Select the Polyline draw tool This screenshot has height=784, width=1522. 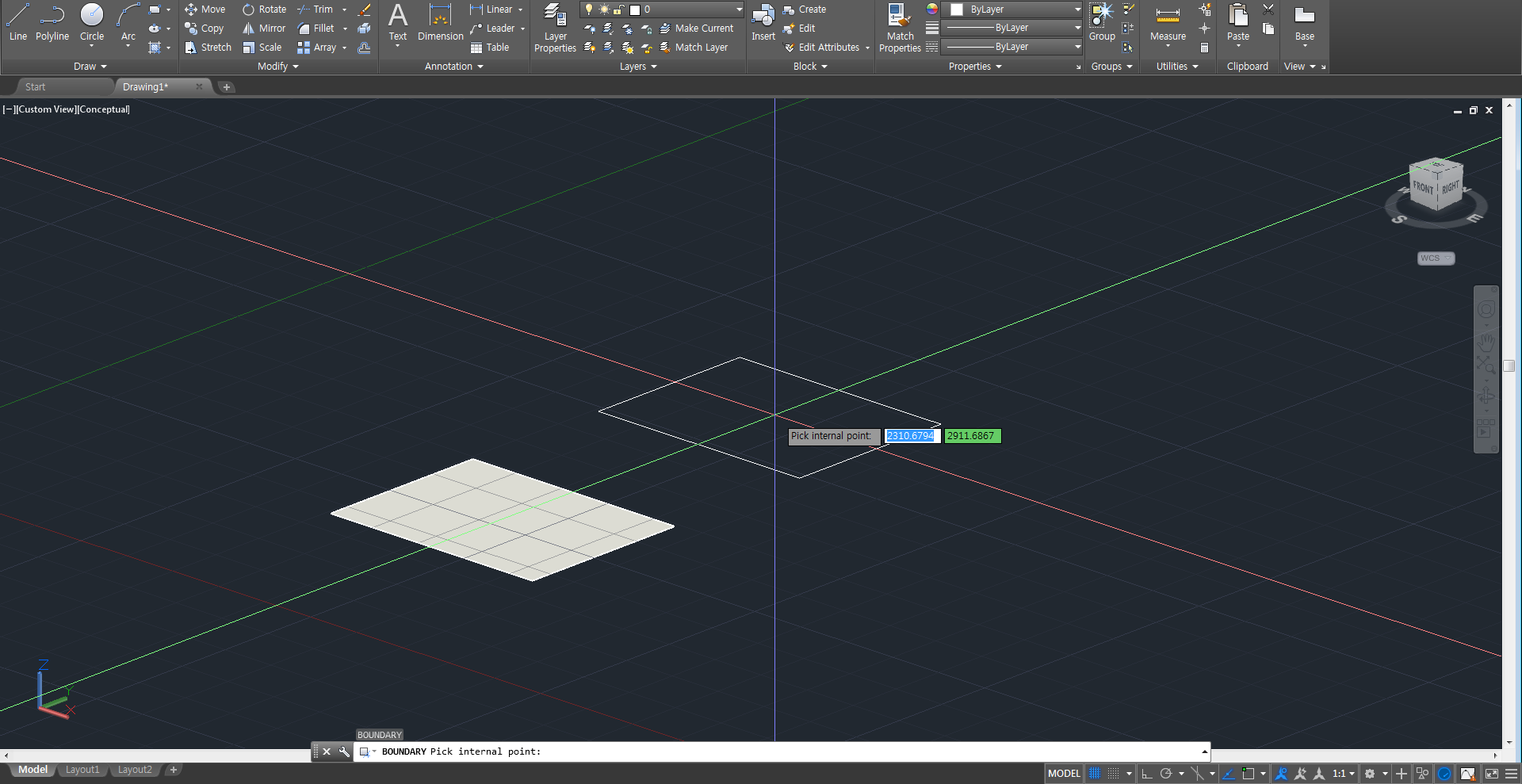[52, 22]
